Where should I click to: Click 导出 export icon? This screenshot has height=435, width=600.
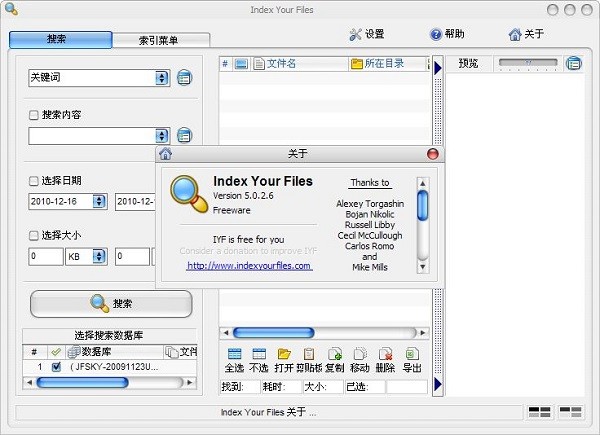[412, 354]
